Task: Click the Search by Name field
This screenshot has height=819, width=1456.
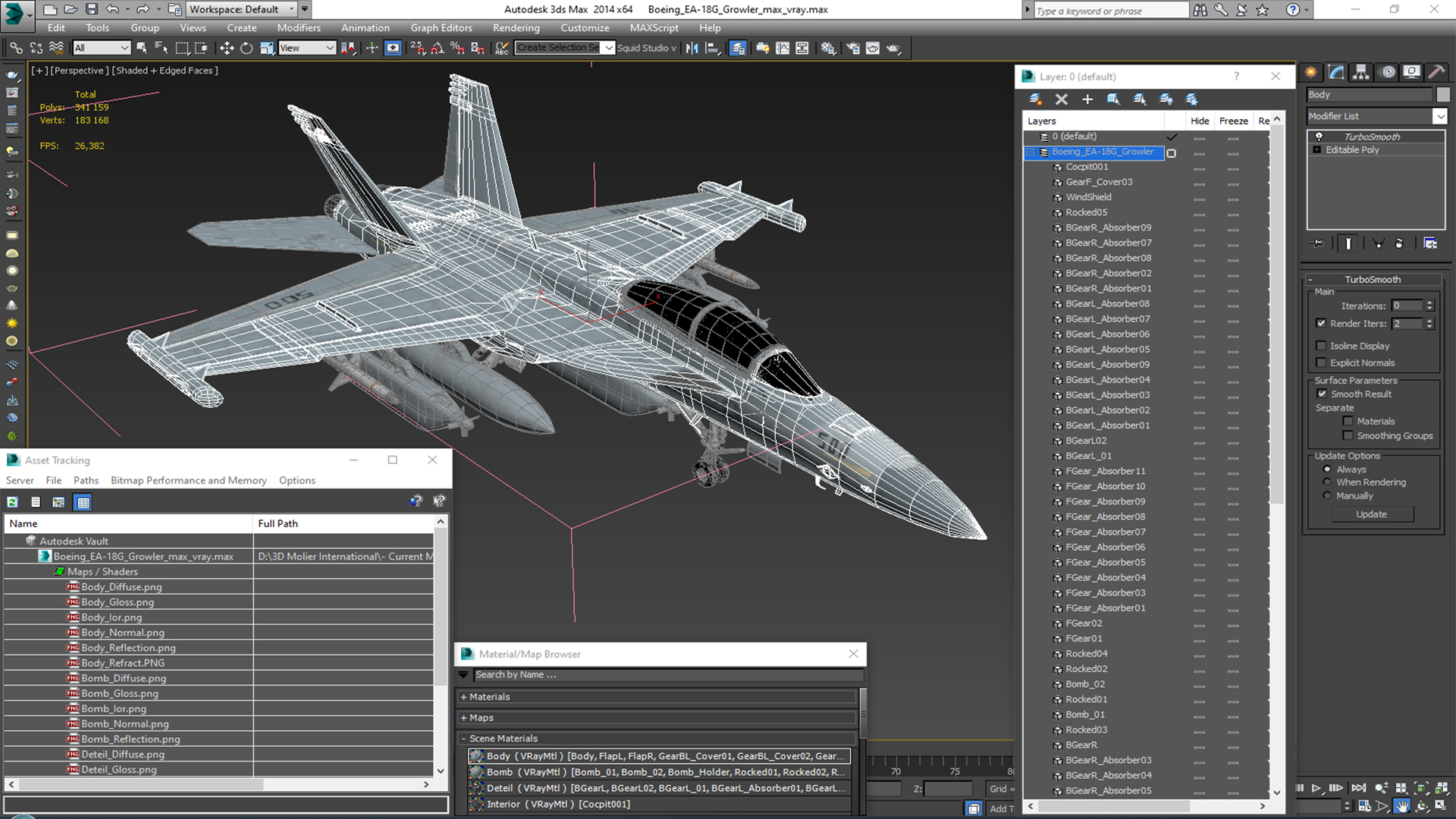Action: [667, 674]
